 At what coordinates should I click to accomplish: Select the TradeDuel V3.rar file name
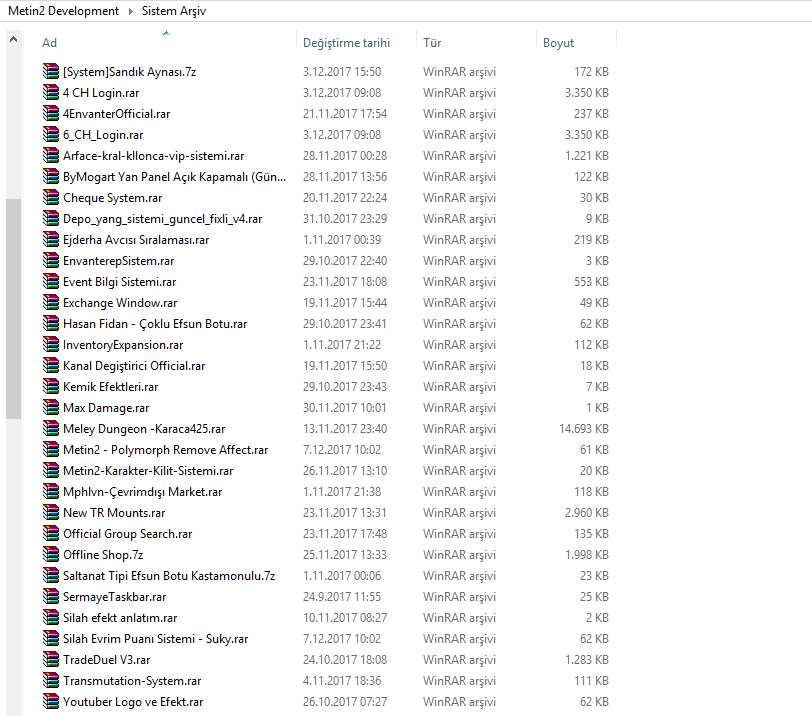point(107,660)
